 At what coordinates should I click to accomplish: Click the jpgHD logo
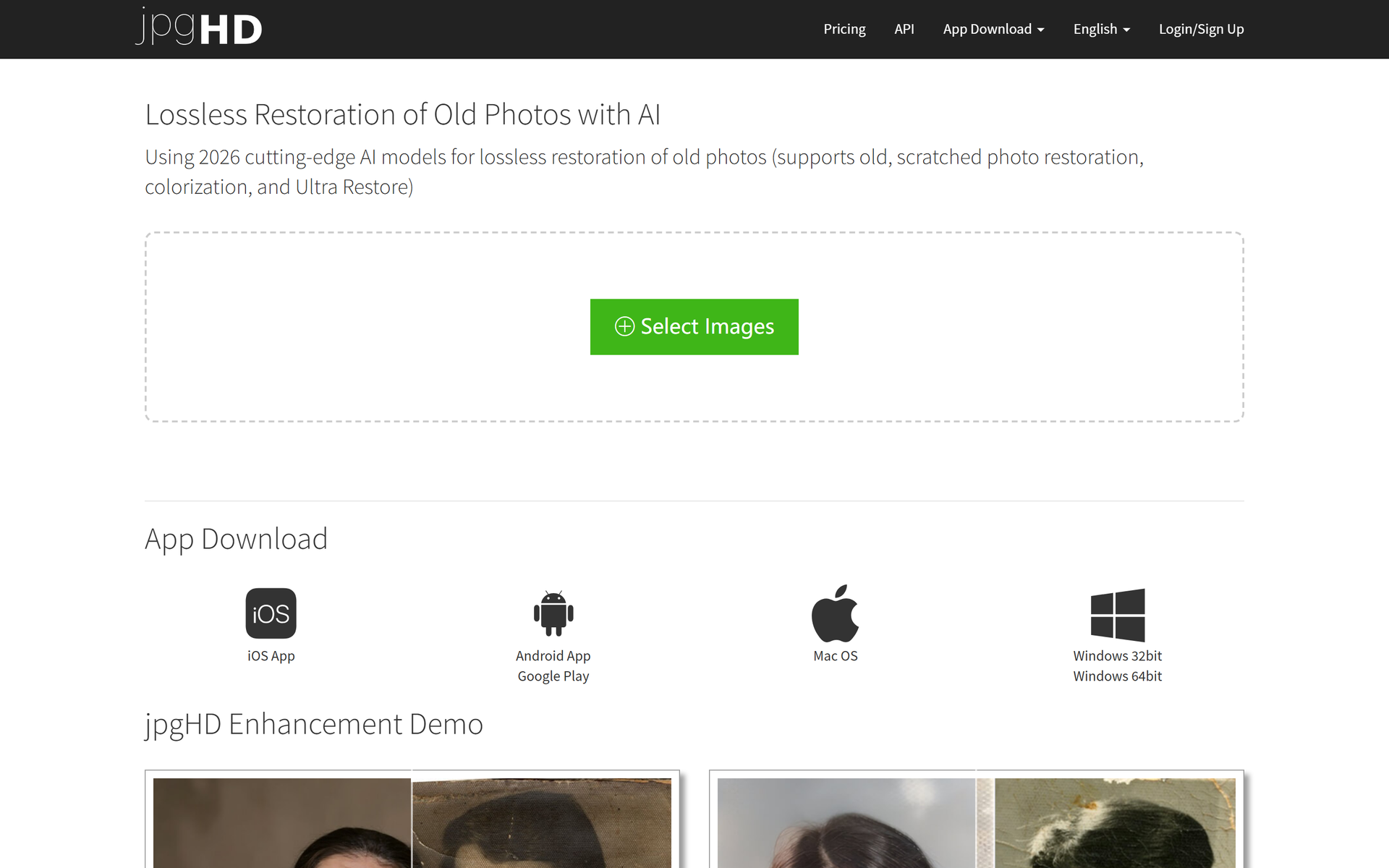coord(199,27)
